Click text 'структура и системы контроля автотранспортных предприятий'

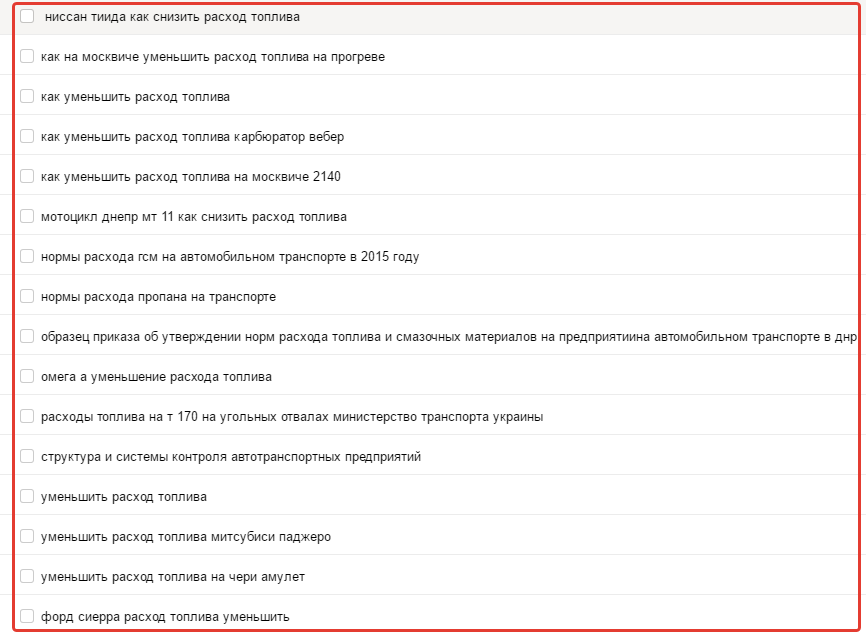[x=231, y=457]
